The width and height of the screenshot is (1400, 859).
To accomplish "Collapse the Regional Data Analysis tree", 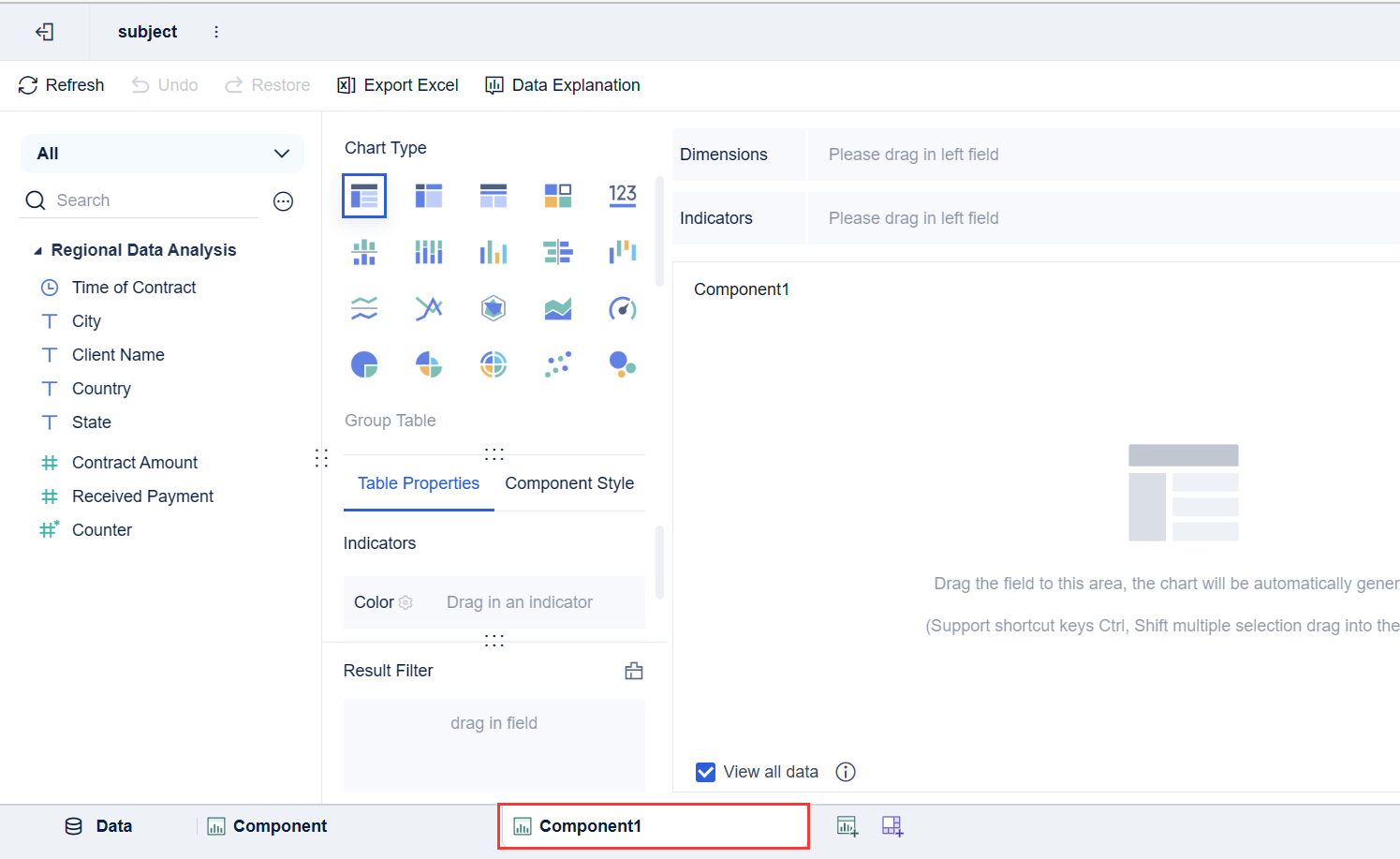I will click(x=38, y=251).
